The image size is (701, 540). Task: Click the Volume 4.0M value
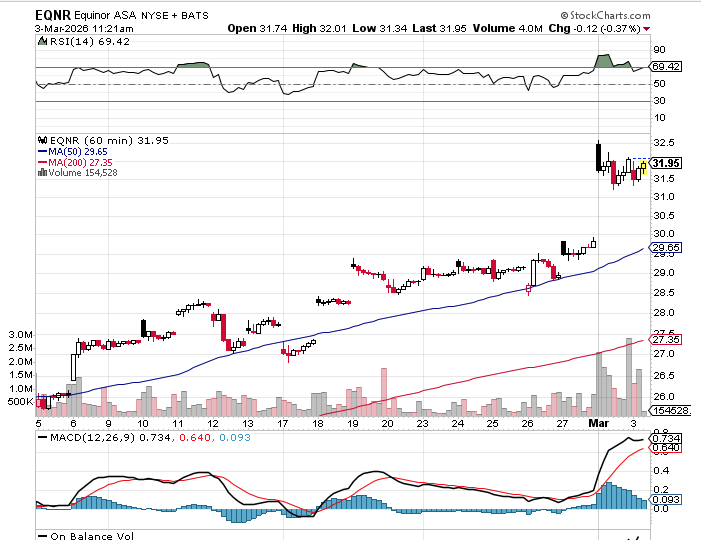[x=507, y=29]
